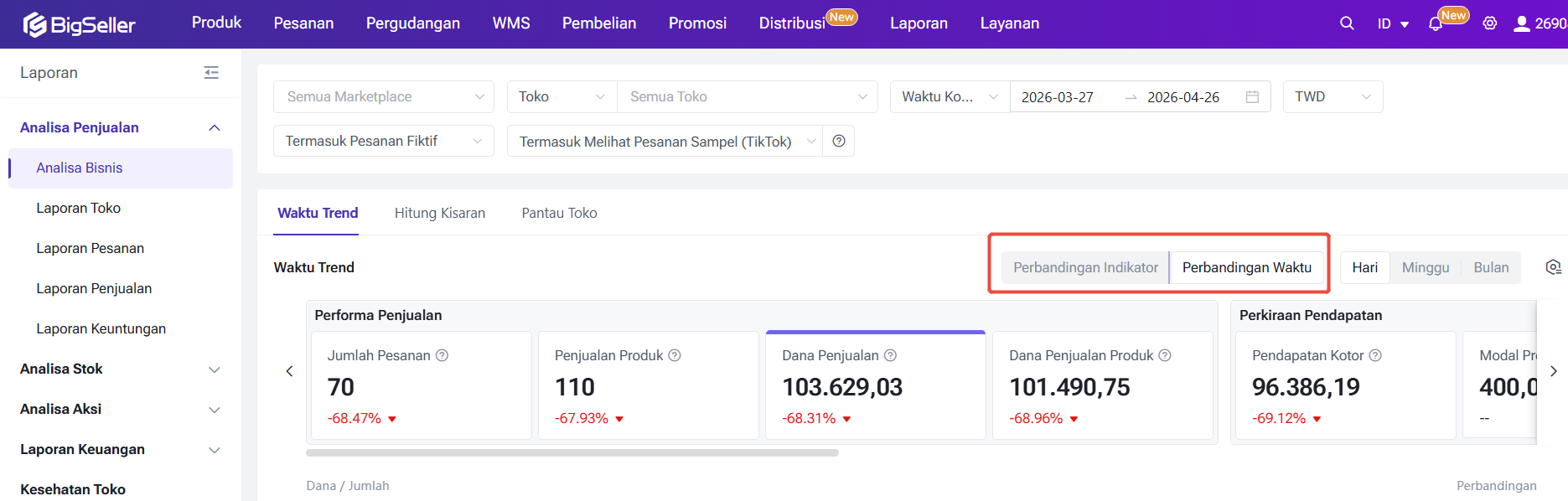The height and width of the screenshot is (501, 1568).
Task: Open the notifications bell icon
Action: point(1436,24)
